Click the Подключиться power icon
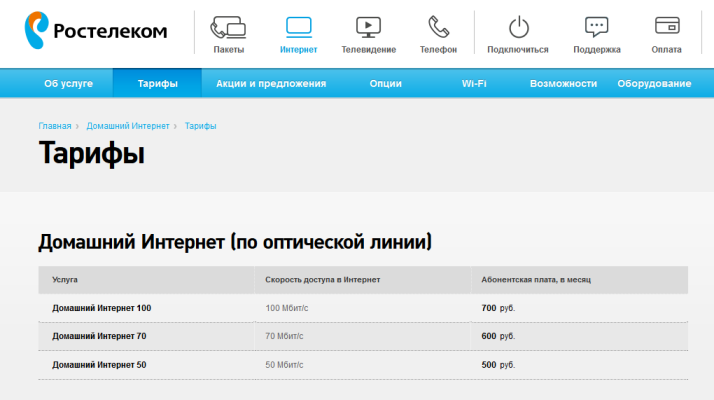714x400 pixels. (x=518, y=27)
